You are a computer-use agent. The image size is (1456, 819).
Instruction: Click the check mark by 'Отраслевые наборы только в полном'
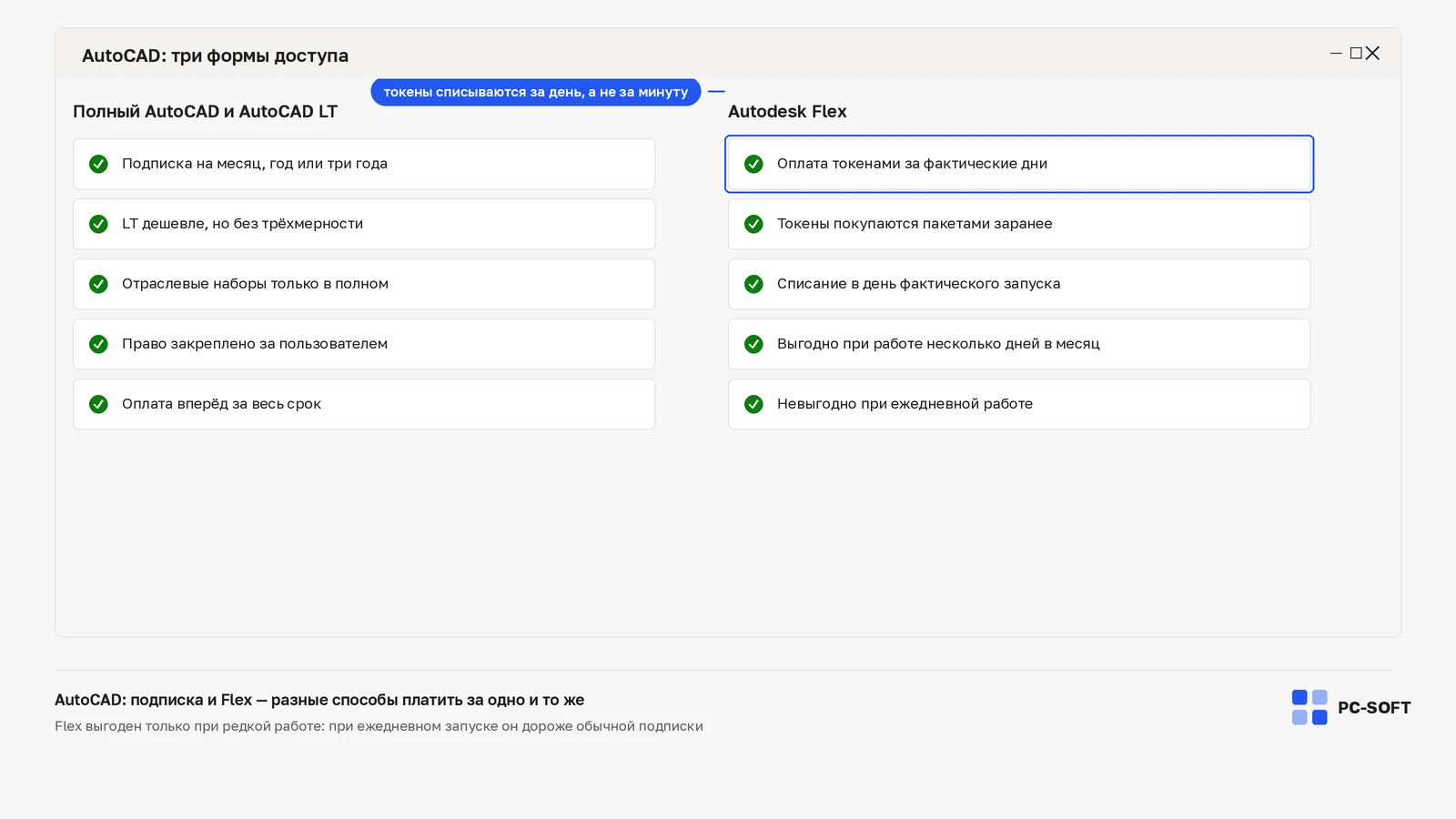98,284
